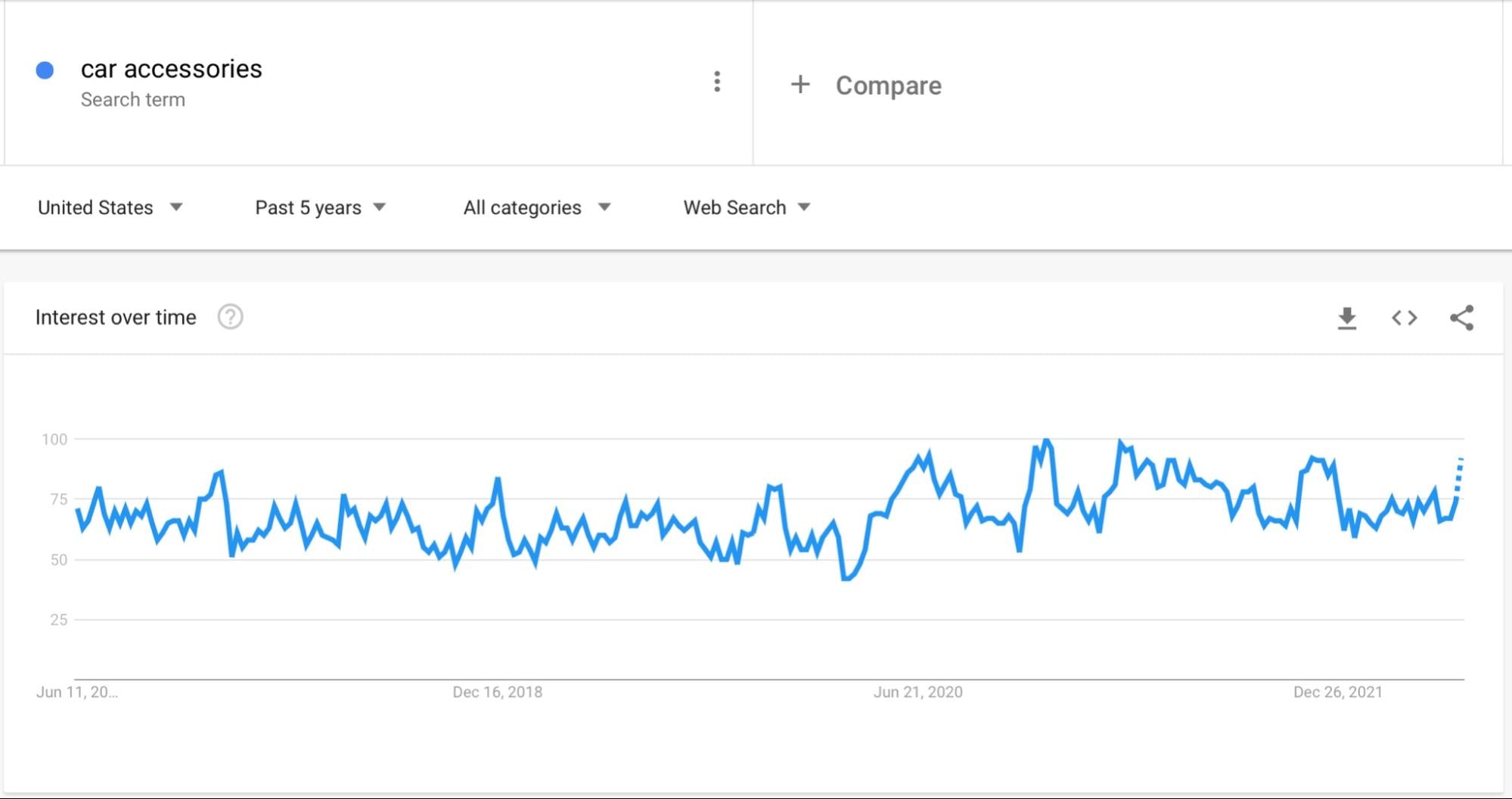
Task: Click the Jun 21, 2020 axis label
Action: 917,692
